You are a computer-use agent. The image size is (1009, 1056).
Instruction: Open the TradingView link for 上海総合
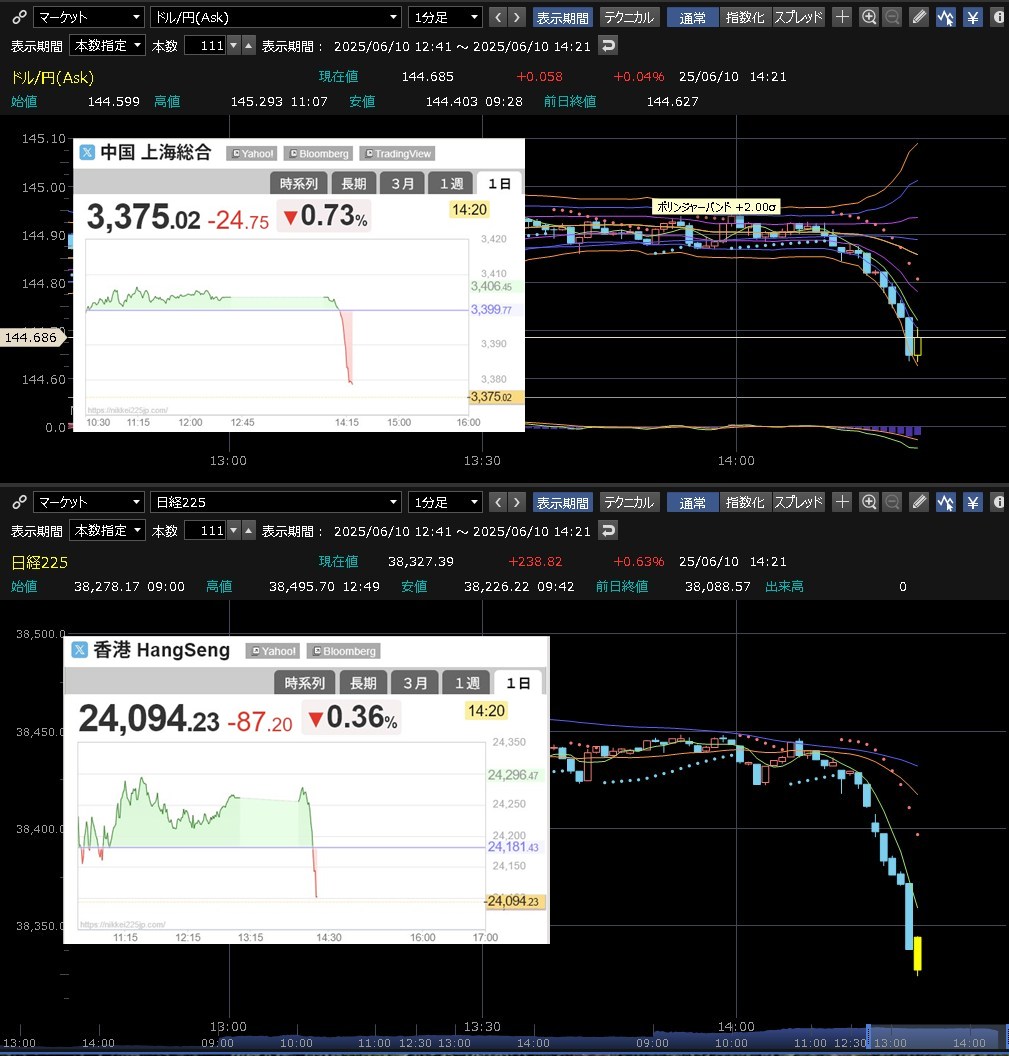pos(397,154)
